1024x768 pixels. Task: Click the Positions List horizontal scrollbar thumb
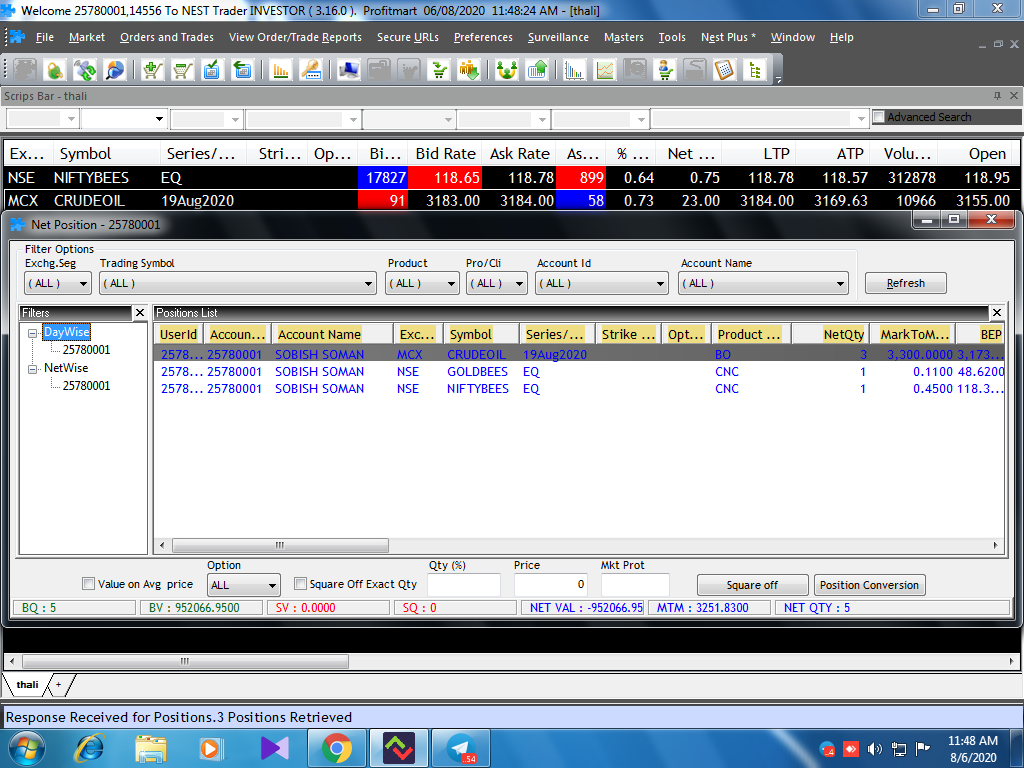tap(280, 545)
